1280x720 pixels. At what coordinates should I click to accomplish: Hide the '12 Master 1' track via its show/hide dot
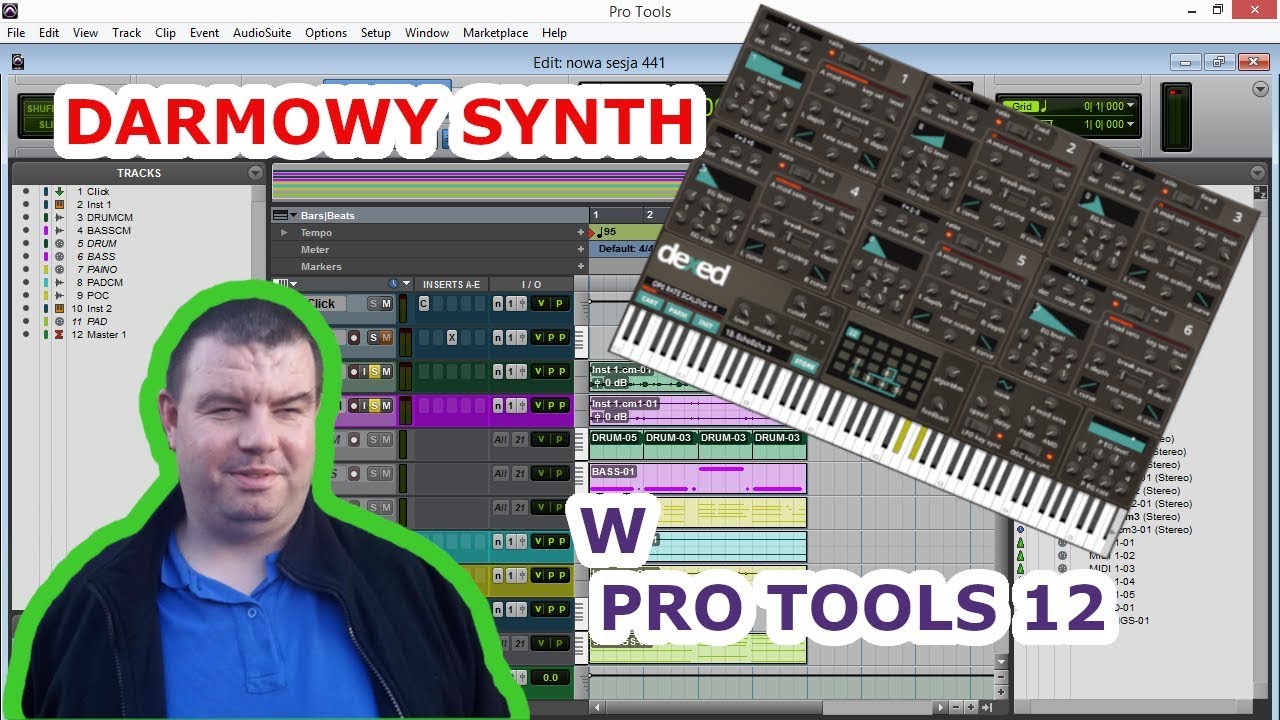[27, 334]
